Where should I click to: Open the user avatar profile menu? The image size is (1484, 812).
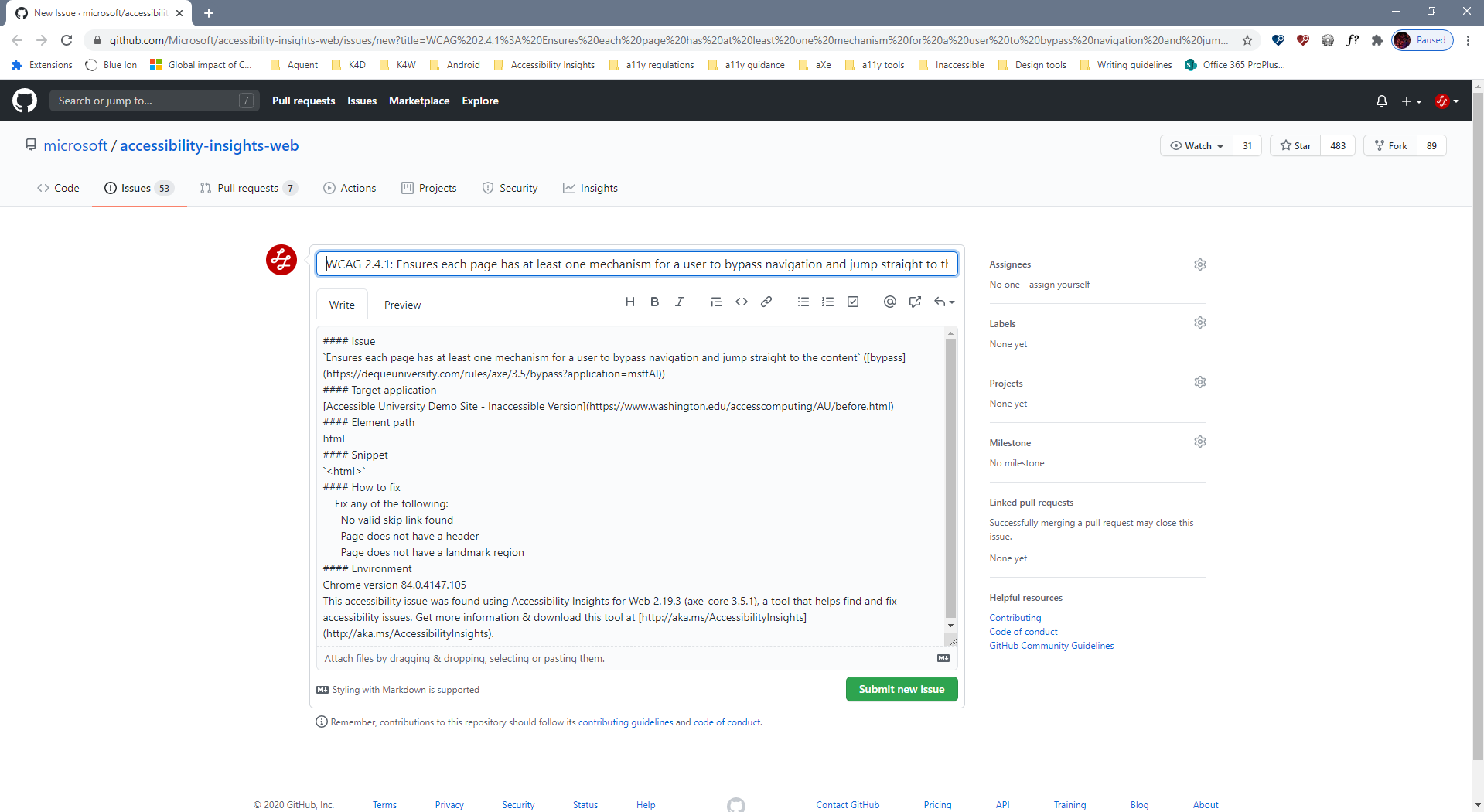pyautogui.click(x=1447, y=101)
